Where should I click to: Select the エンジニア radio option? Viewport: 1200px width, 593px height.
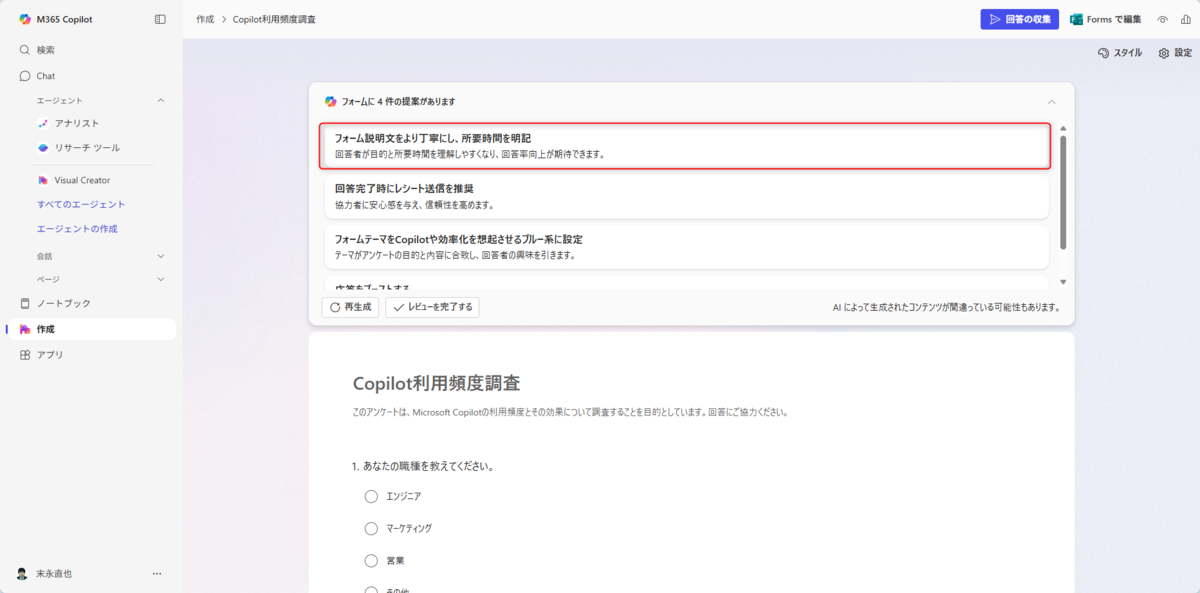(371, 496)
